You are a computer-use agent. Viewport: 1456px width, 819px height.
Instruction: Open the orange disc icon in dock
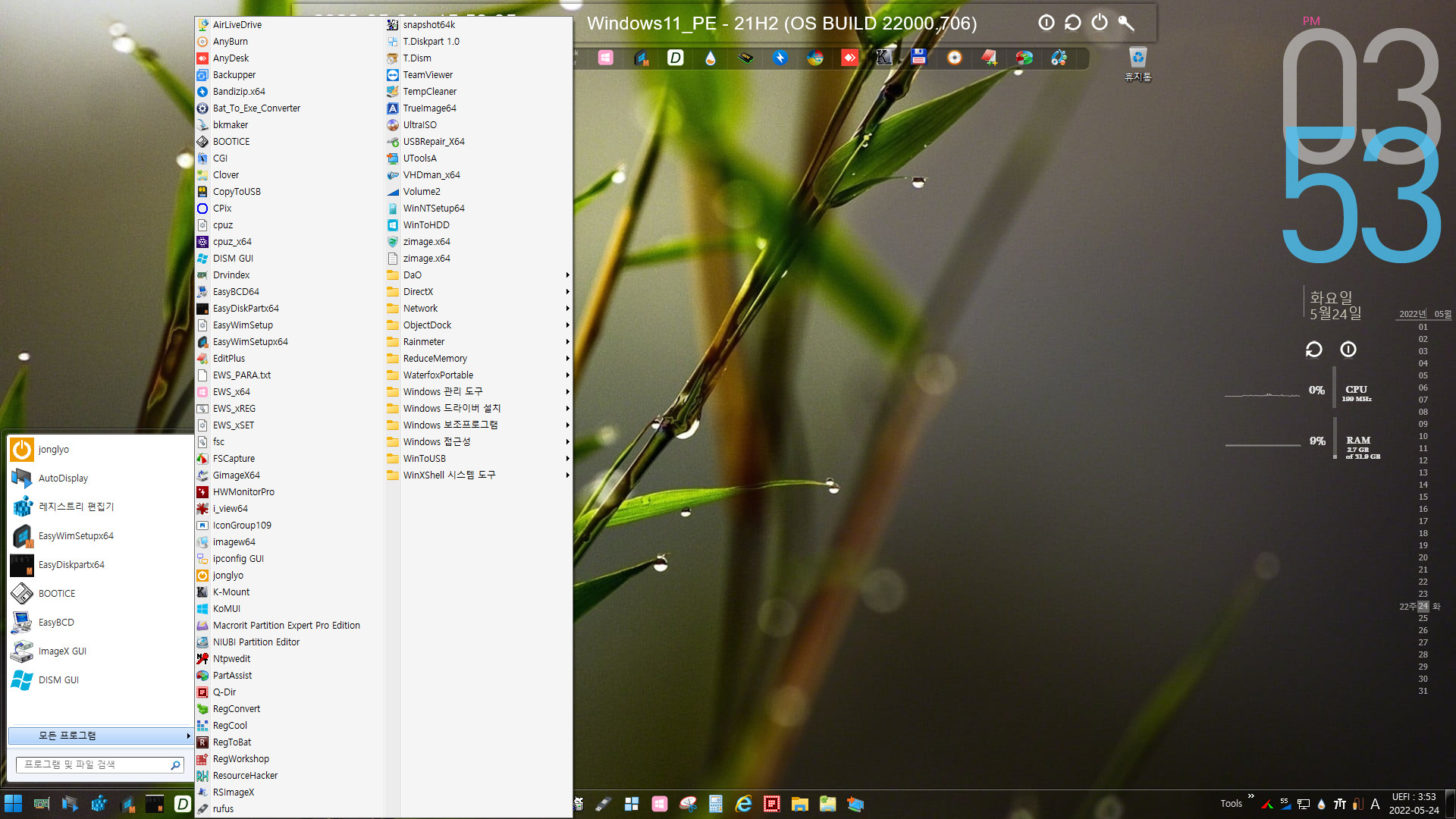tap(954, 58)
